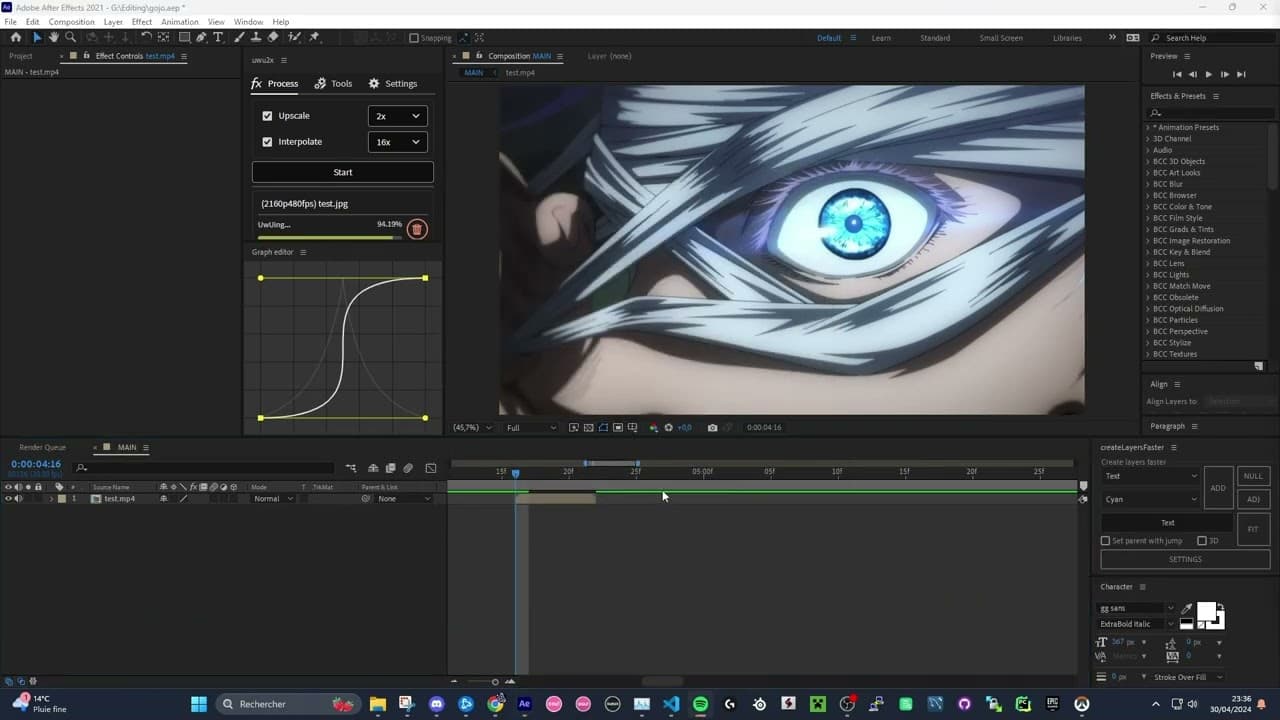Click the timeline zoom slider handle
This screenshot has height=720, width=1280.
coord(495,682)
